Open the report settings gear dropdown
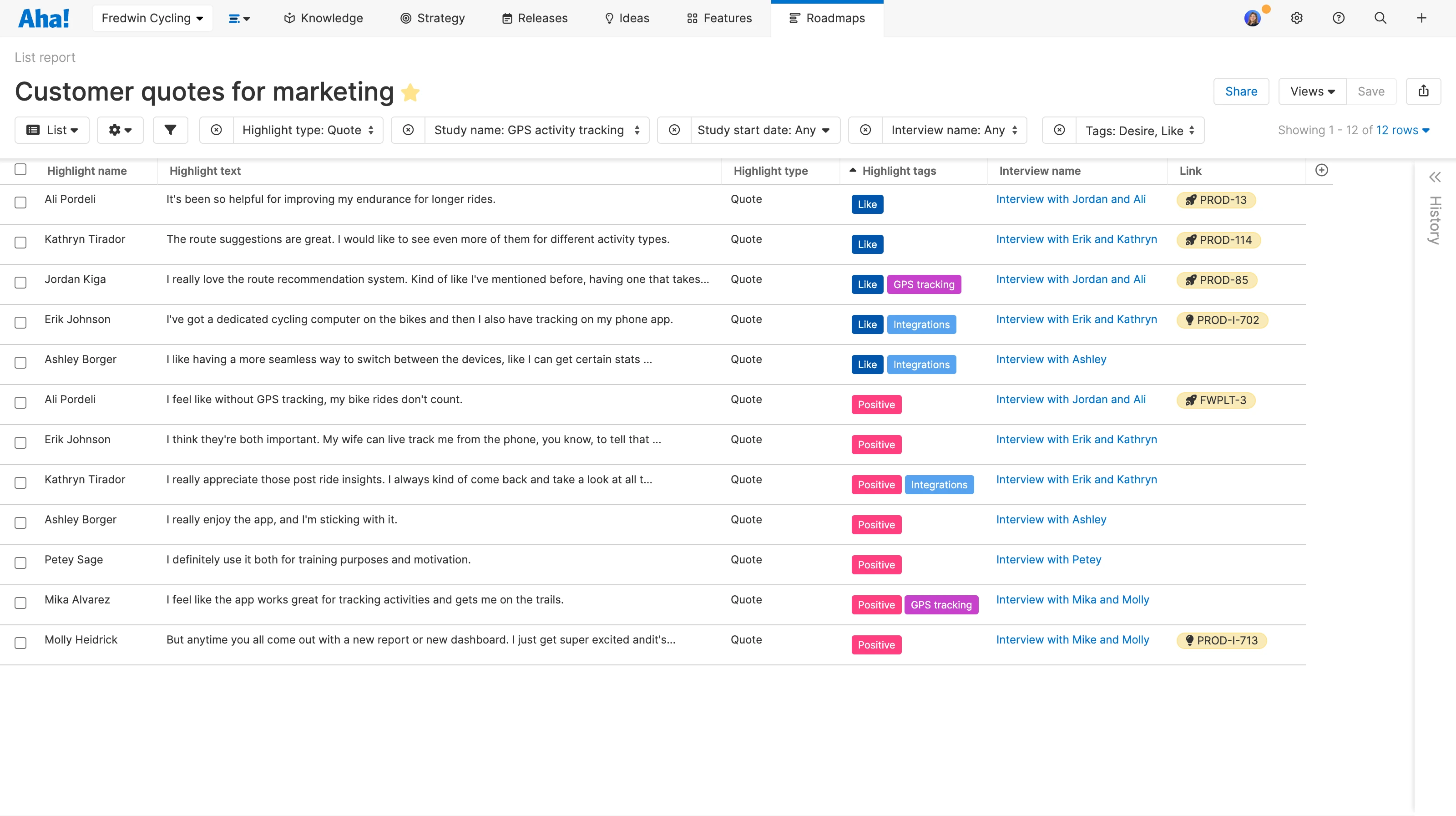The image size is (1456, 816). coord(120,130)
